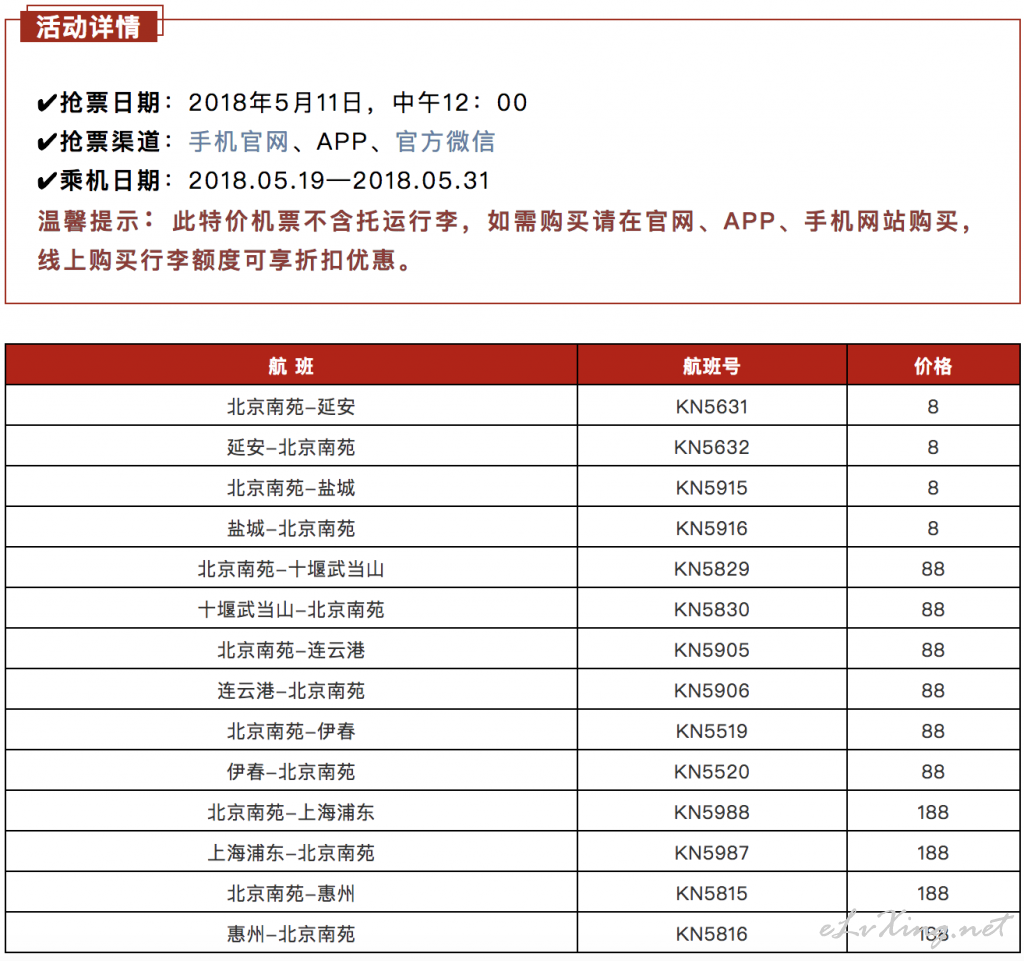Select flight number KN5915
Image resolution: width=1024 pixels, height=961 pixels.
712,487
